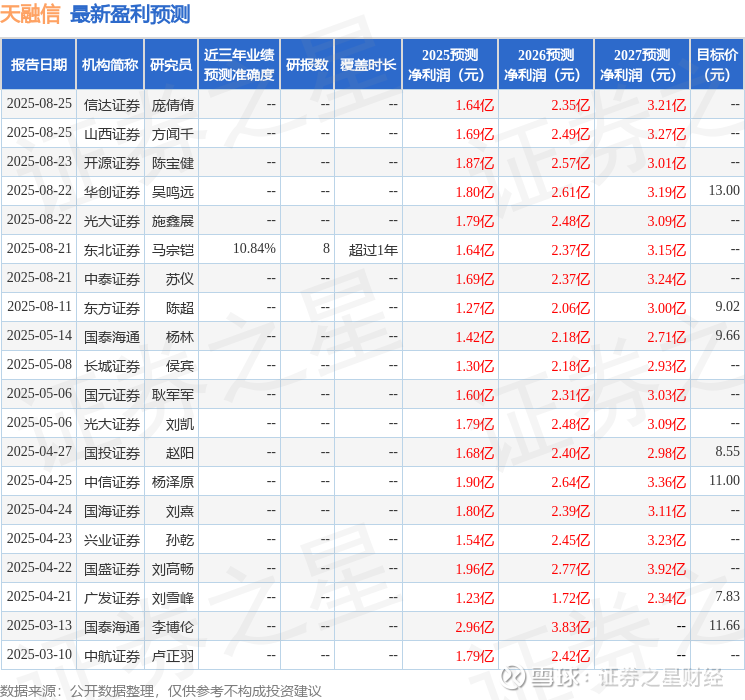Click the 数据来源 disclaimer footer text
This screenshot has width=745, height=700.
161,691
